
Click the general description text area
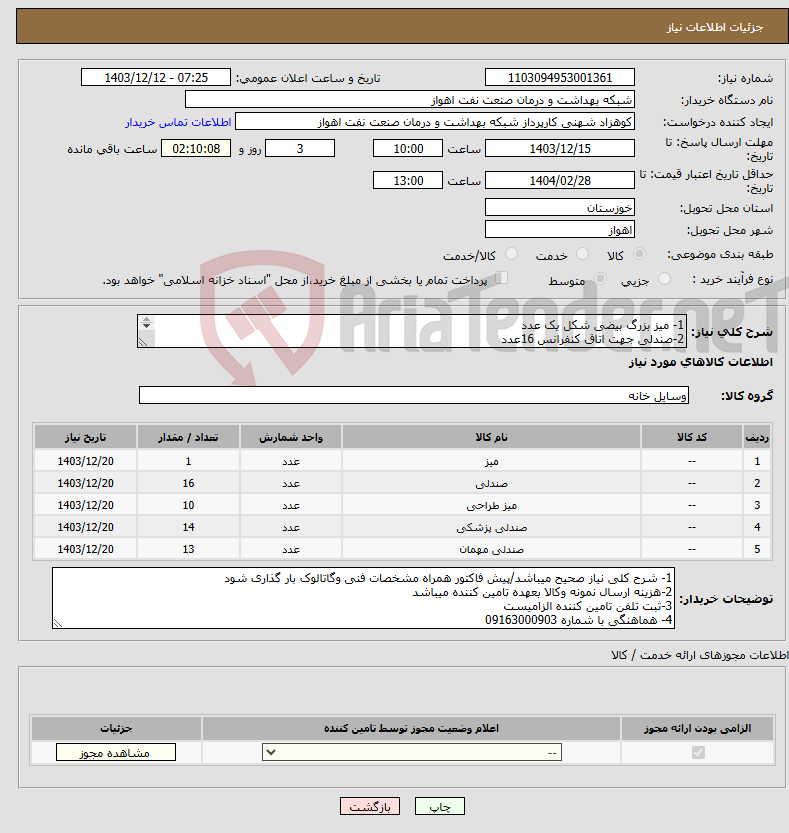(412, 332)
